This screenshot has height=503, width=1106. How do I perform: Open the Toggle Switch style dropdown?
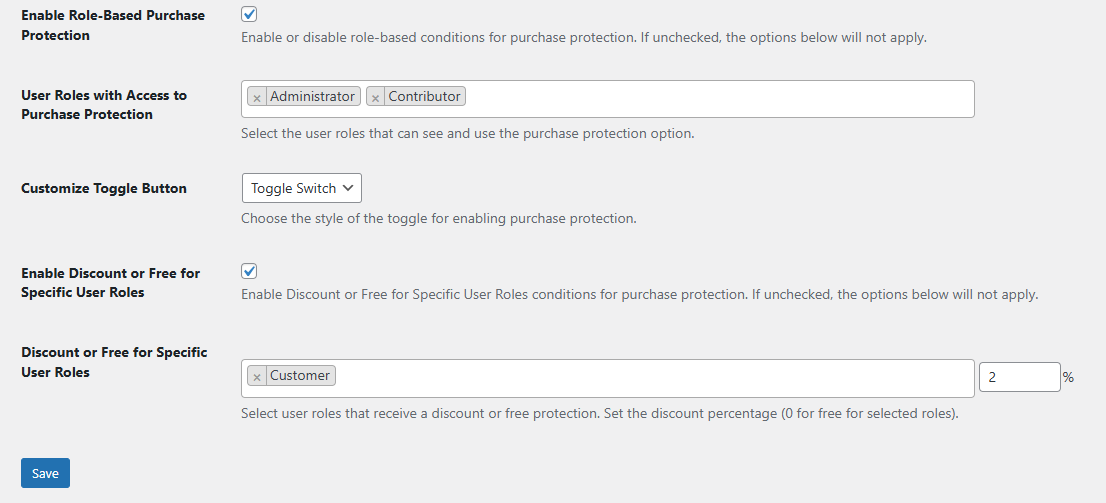click(x=302, y=188)
